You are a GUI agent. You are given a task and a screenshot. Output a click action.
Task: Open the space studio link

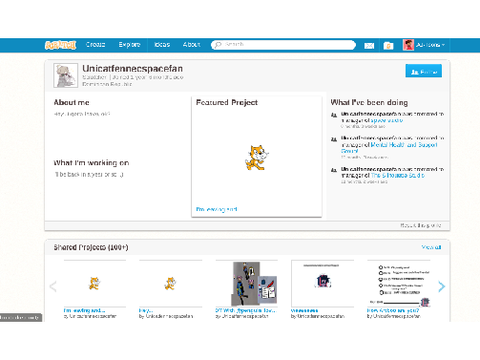pyautogui.click(x=387, y=120)
